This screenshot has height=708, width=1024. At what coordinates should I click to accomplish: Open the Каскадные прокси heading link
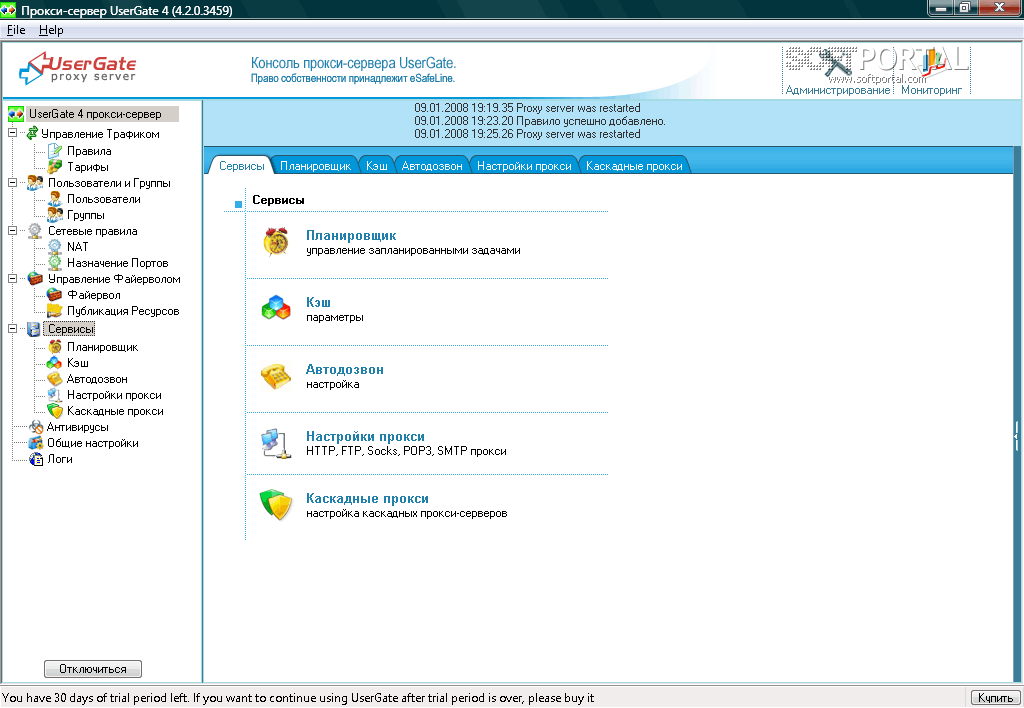pyautogui.click(x=367, y=498)
